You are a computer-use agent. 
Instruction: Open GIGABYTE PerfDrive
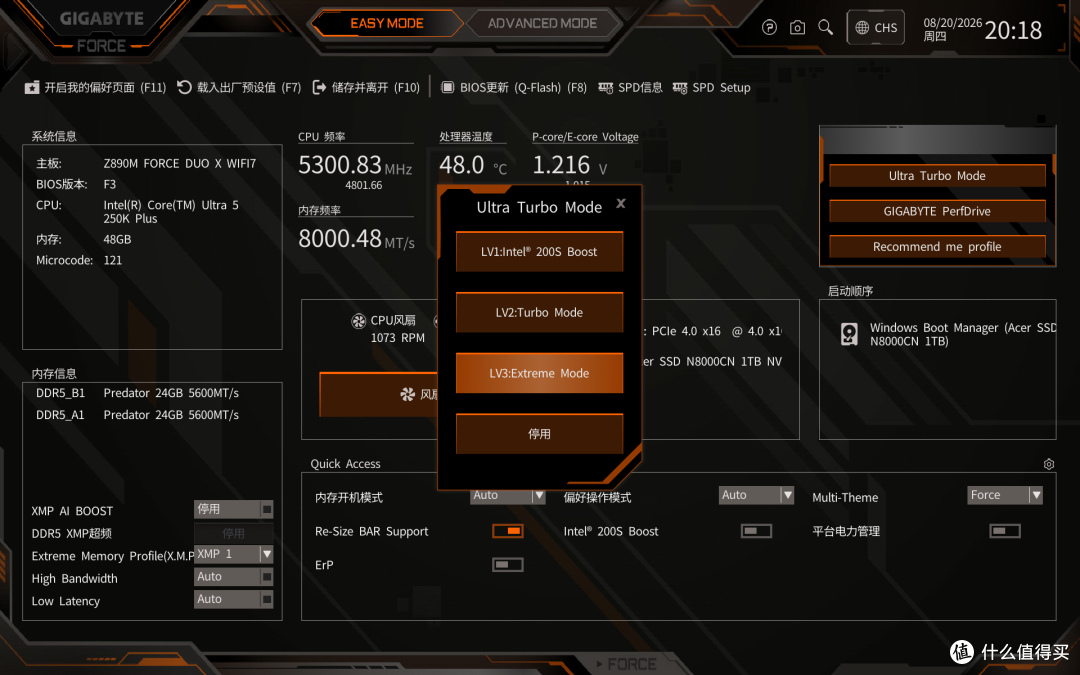[x=937, y=211]
